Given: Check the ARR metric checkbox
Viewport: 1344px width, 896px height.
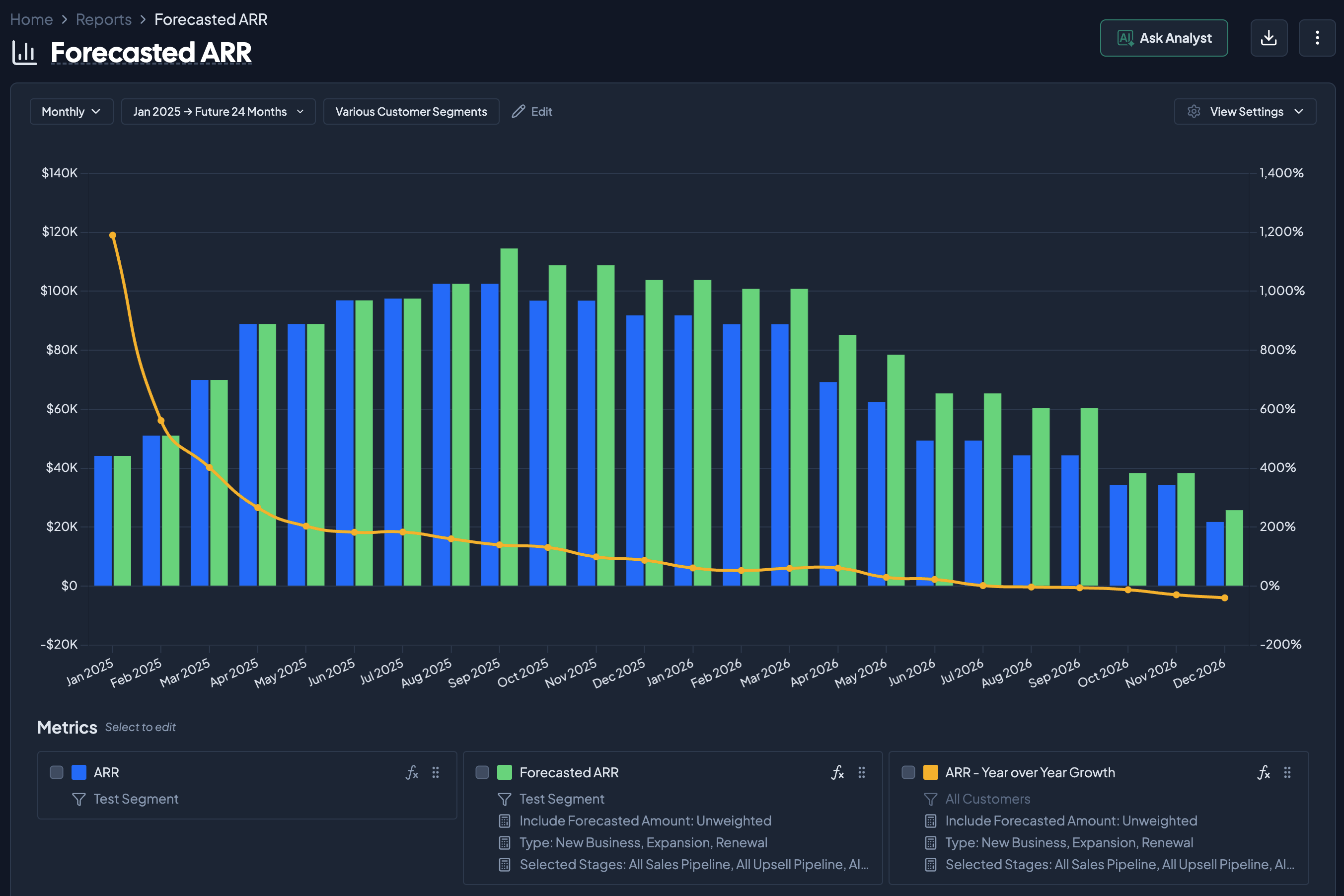Looking at the screenshot, I should tap(57, 772).
